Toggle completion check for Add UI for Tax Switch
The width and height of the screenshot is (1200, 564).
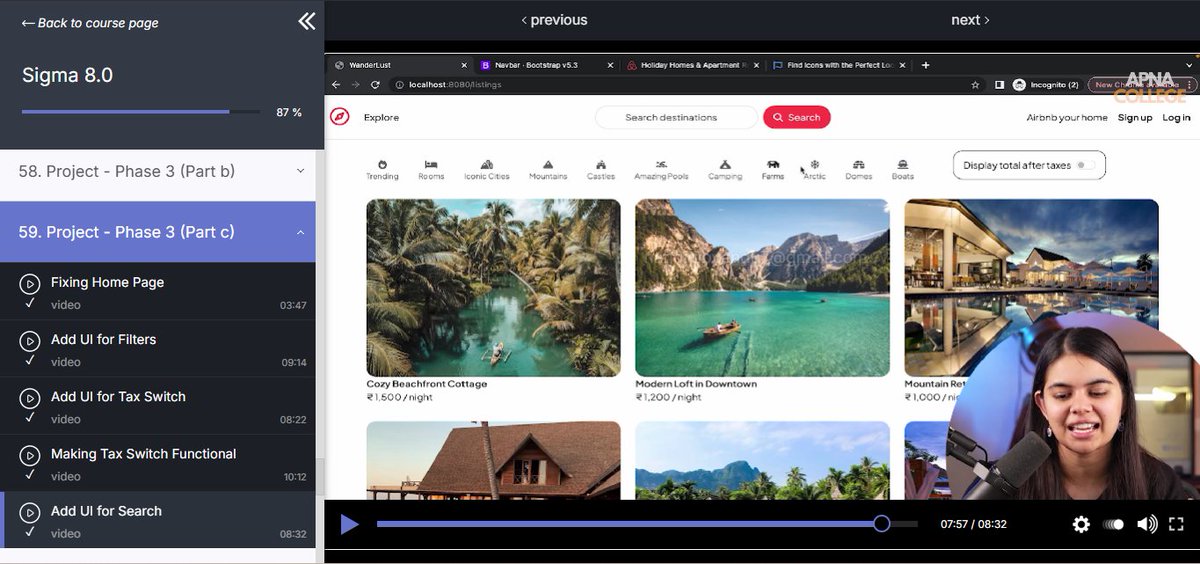(x=30, y=416)
